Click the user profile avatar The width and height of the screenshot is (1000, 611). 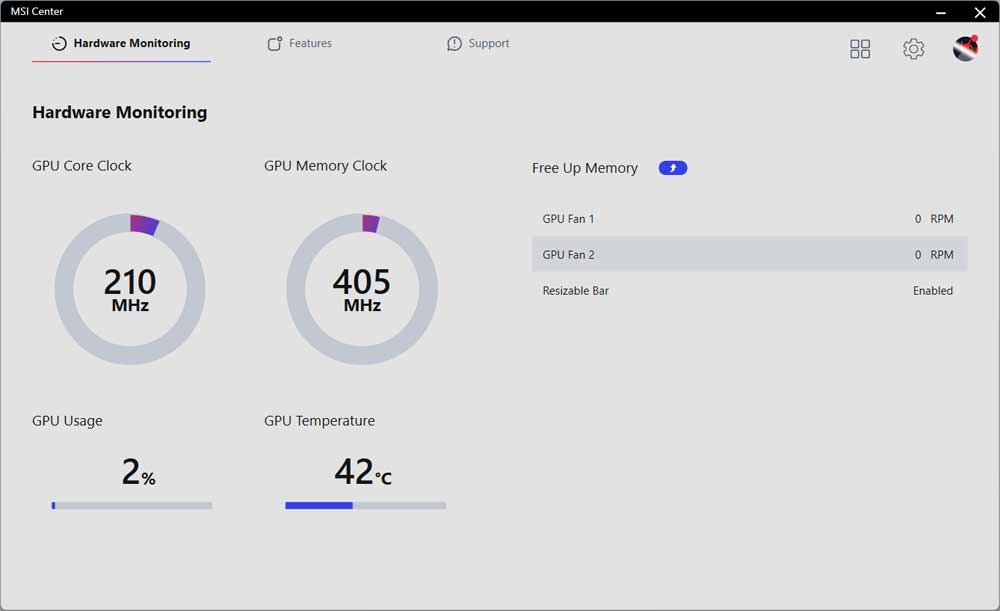coord(966,48)
